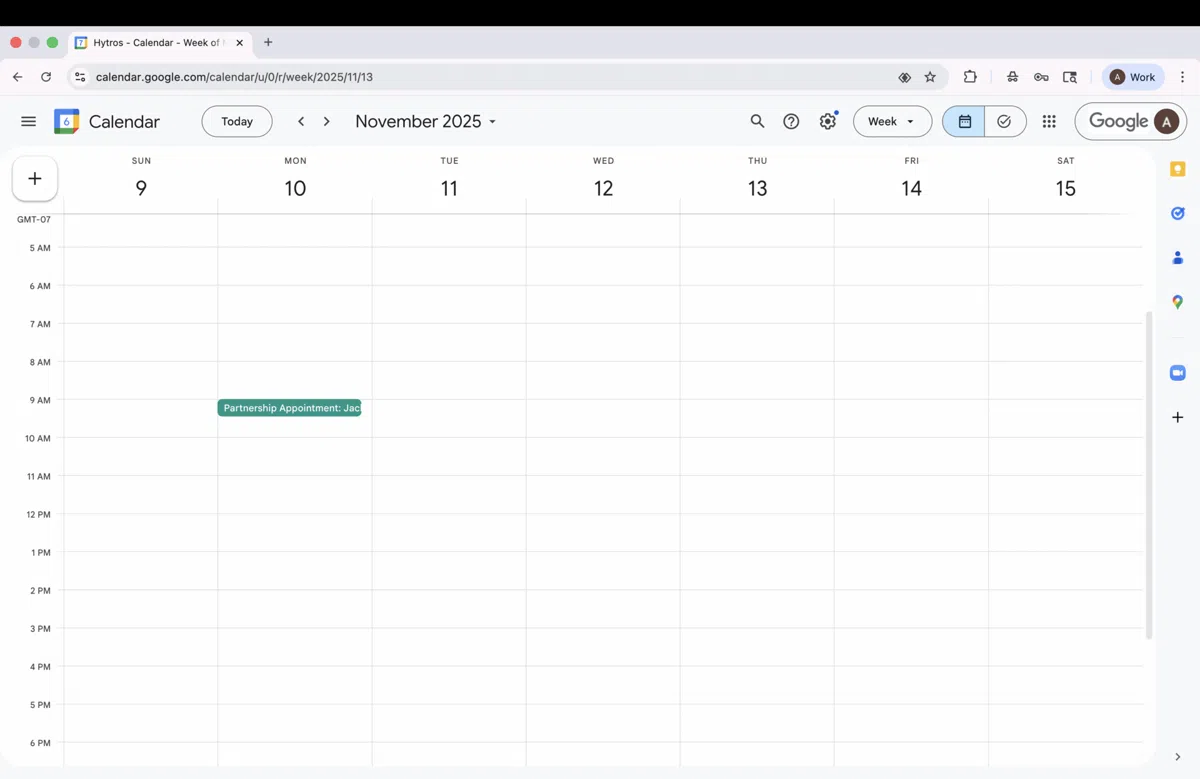Viewport: 1200px width, 779px height.
Task: Open calendar search magnifier
Action: tap(757, 121)
